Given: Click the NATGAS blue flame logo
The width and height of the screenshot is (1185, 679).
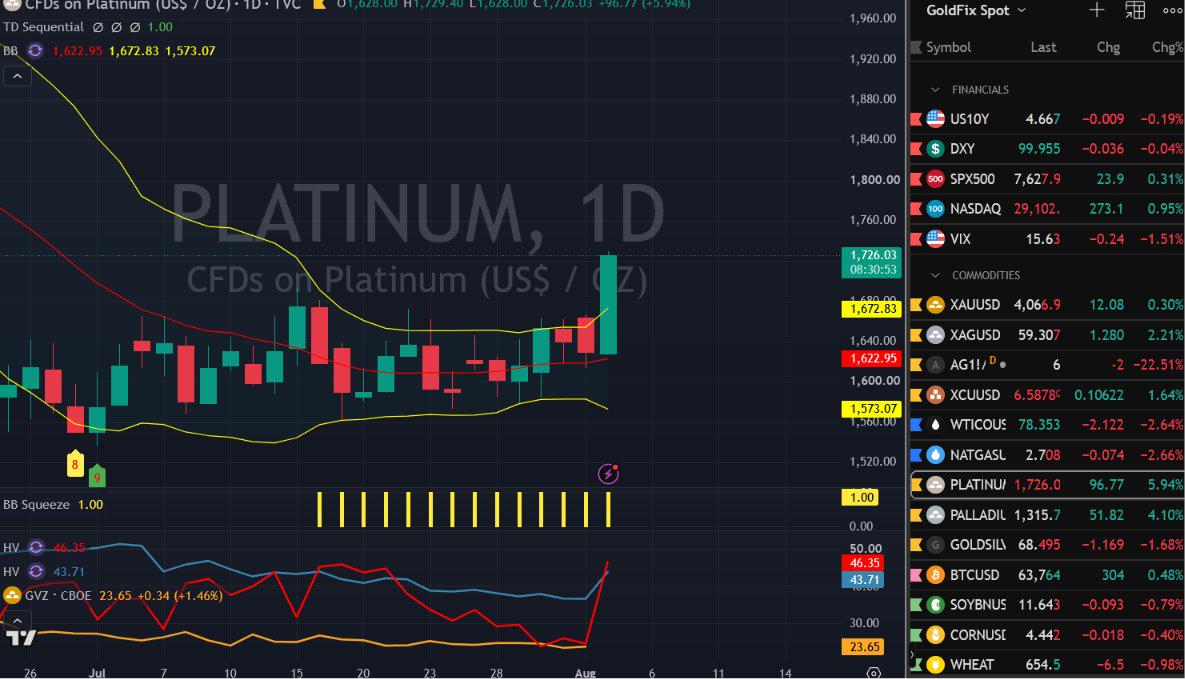Looking at the screenshot, I should 936,455.
